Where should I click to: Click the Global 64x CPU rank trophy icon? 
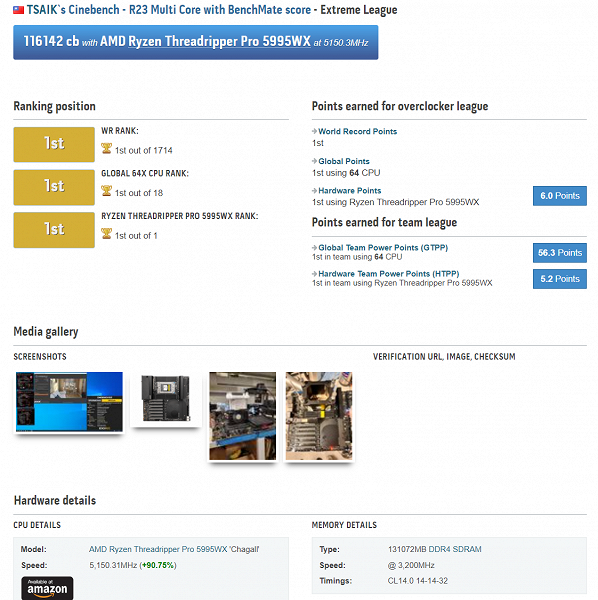click(x=107, y=191)
